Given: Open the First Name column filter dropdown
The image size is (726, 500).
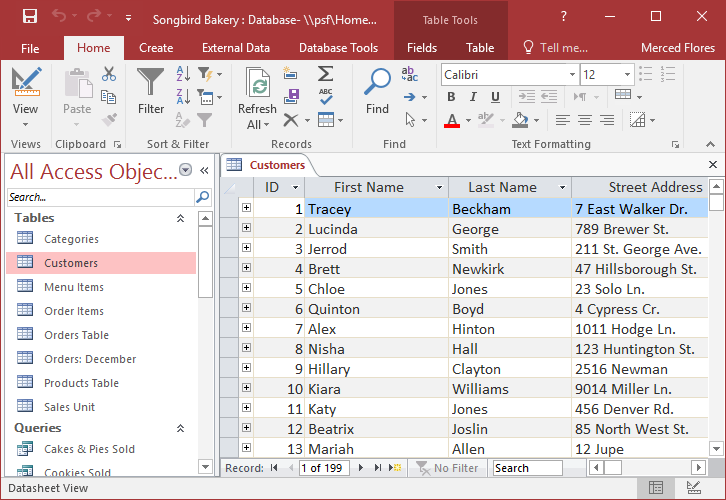Looking at the screenshot, I should pyautogui.click(x=438, y=188).
